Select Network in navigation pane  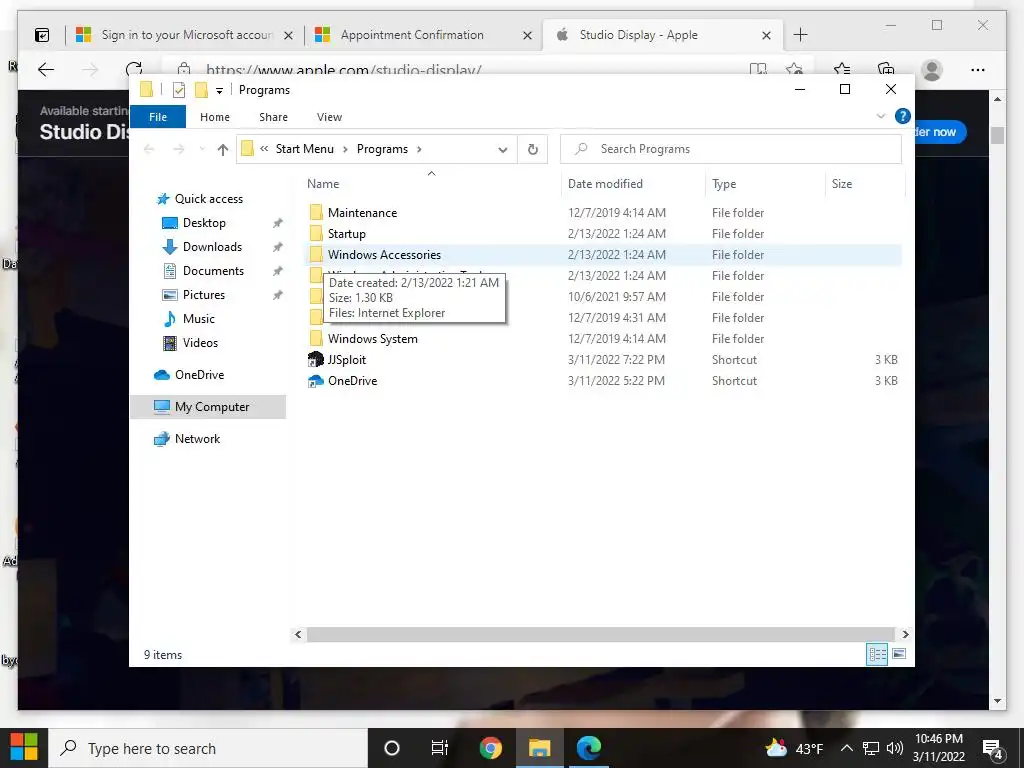(197, 439)
